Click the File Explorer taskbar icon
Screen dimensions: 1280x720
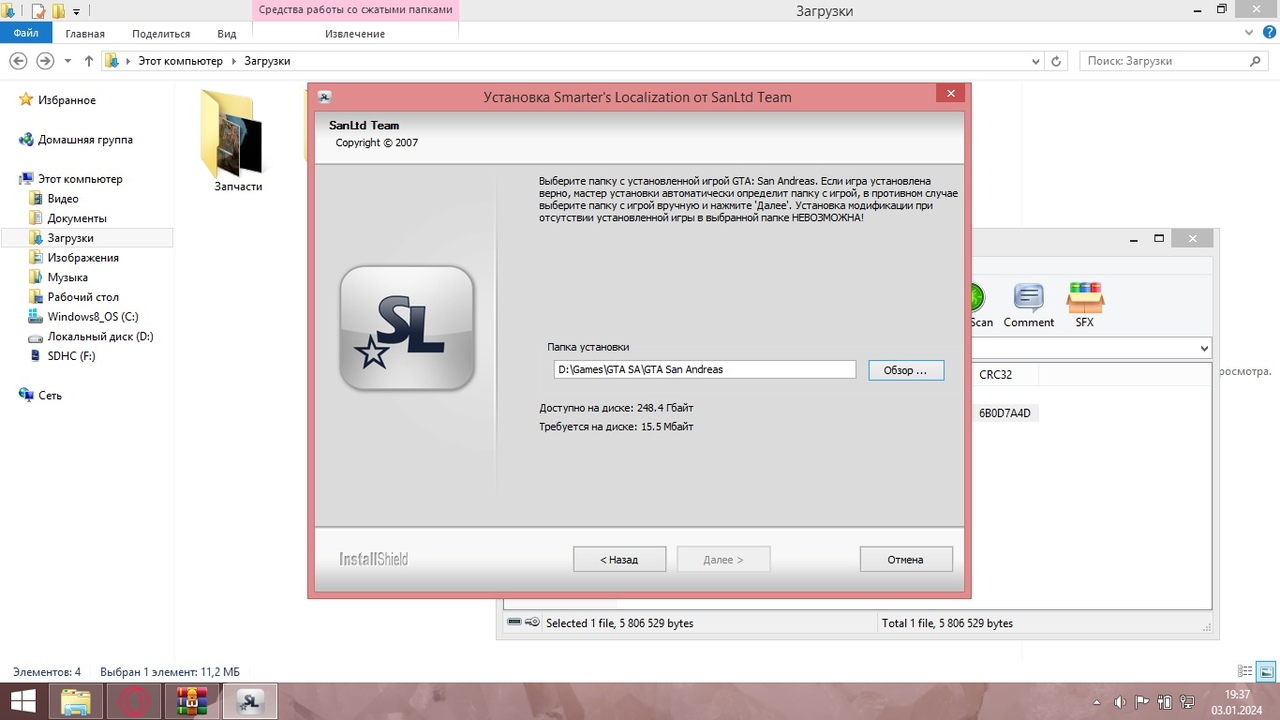[x=77, y=702]
